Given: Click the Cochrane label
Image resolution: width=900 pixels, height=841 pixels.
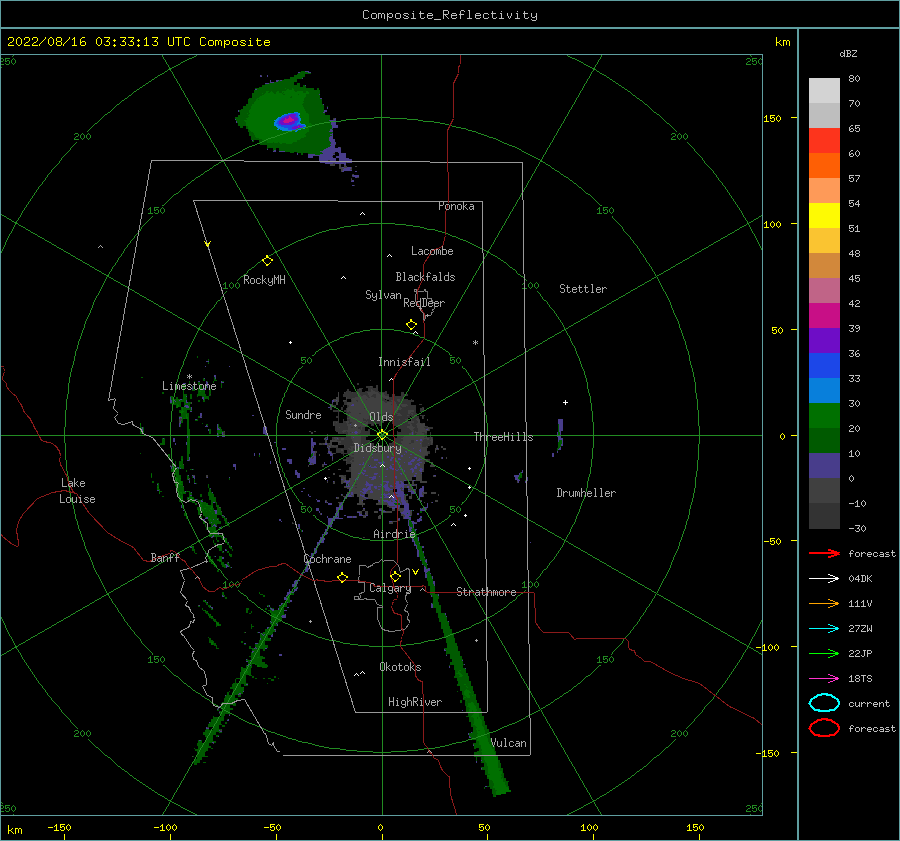Looking at the screenshot, I should (327, 559).
